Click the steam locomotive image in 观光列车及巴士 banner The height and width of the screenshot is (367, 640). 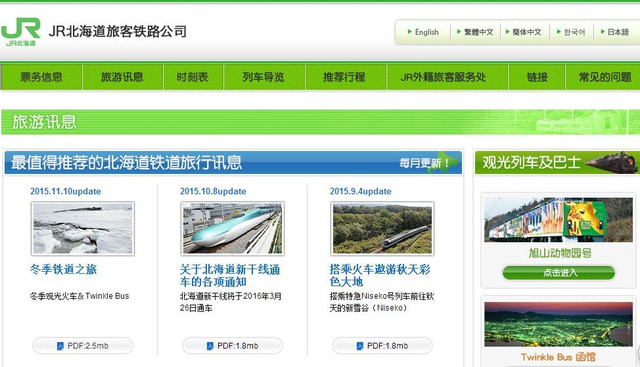click(x=611, y=162)
